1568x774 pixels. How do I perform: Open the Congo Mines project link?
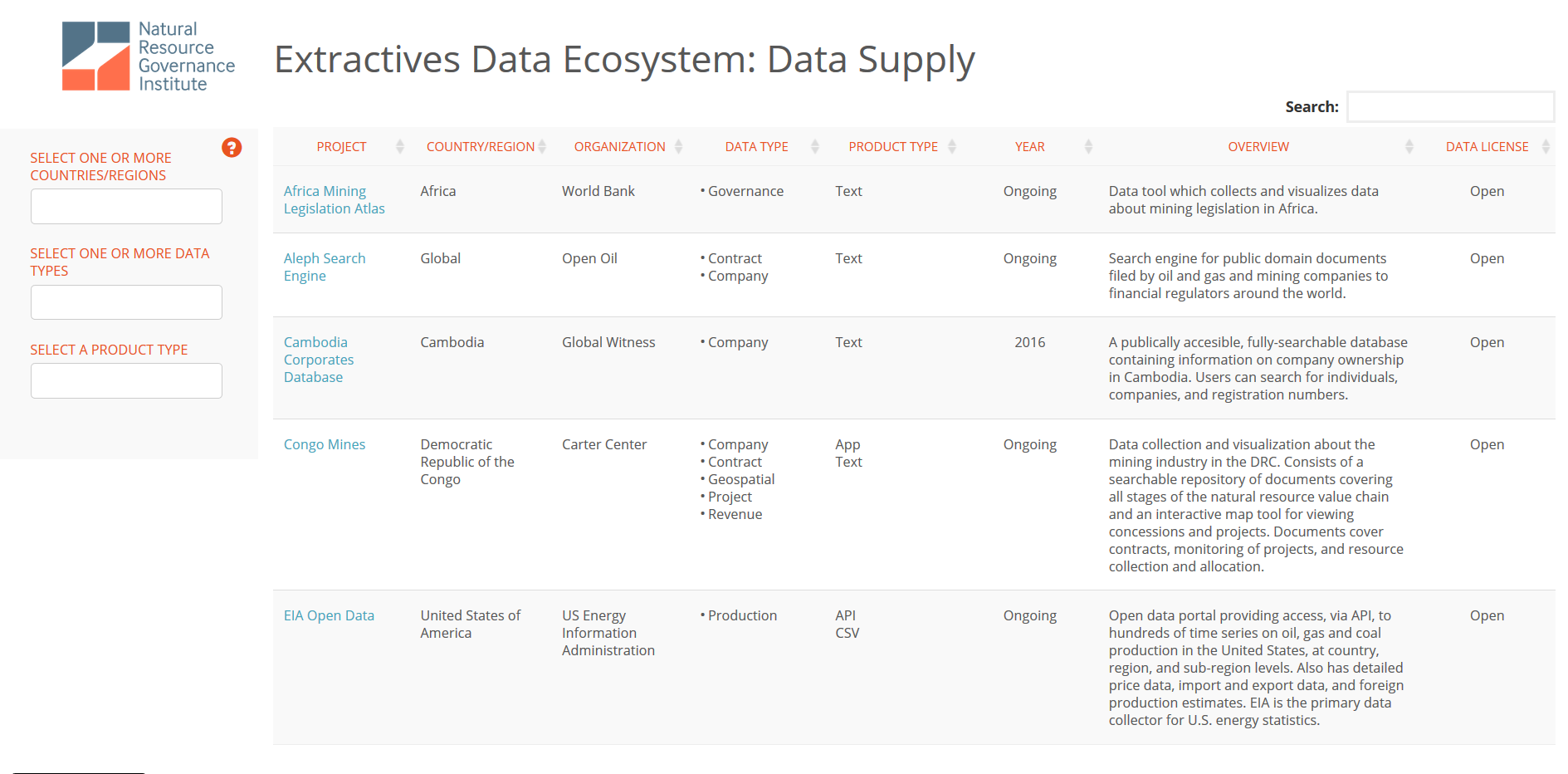click(x=324, y=444)
